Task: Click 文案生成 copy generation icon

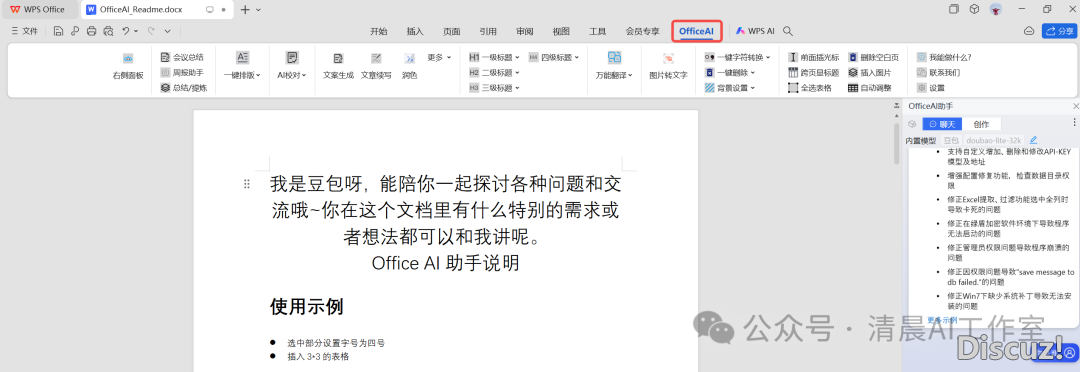Action: point(338,59)
